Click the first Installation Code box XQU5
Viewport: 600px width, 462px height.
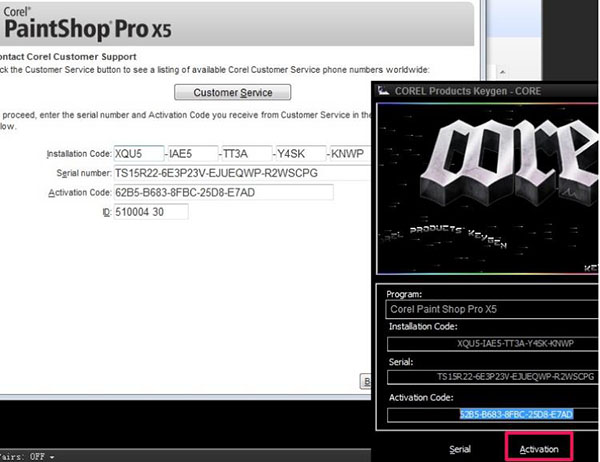(x=139, y=153)
